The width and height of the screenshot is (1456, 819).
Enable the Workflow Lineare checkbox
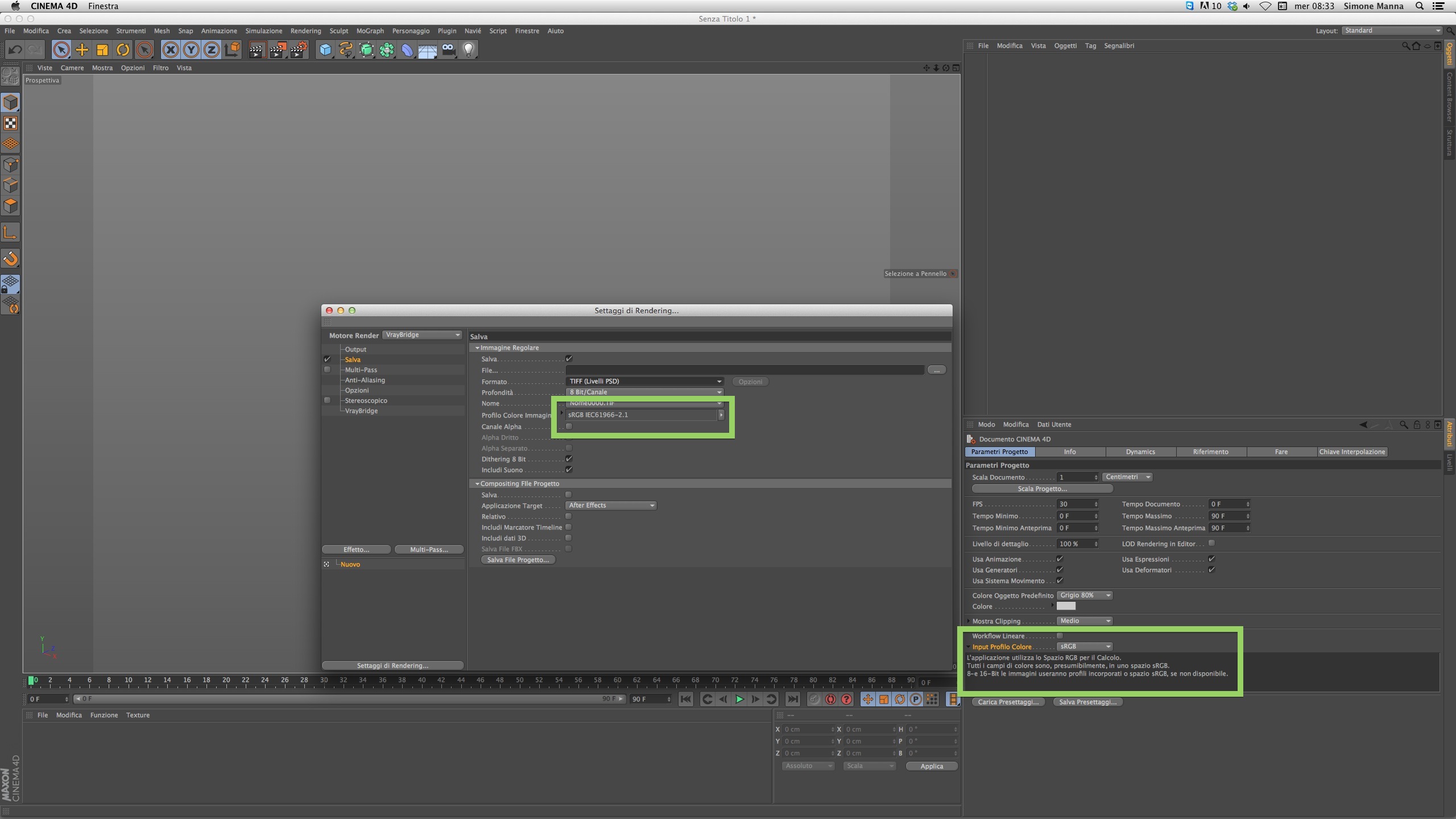point(1060,636)
